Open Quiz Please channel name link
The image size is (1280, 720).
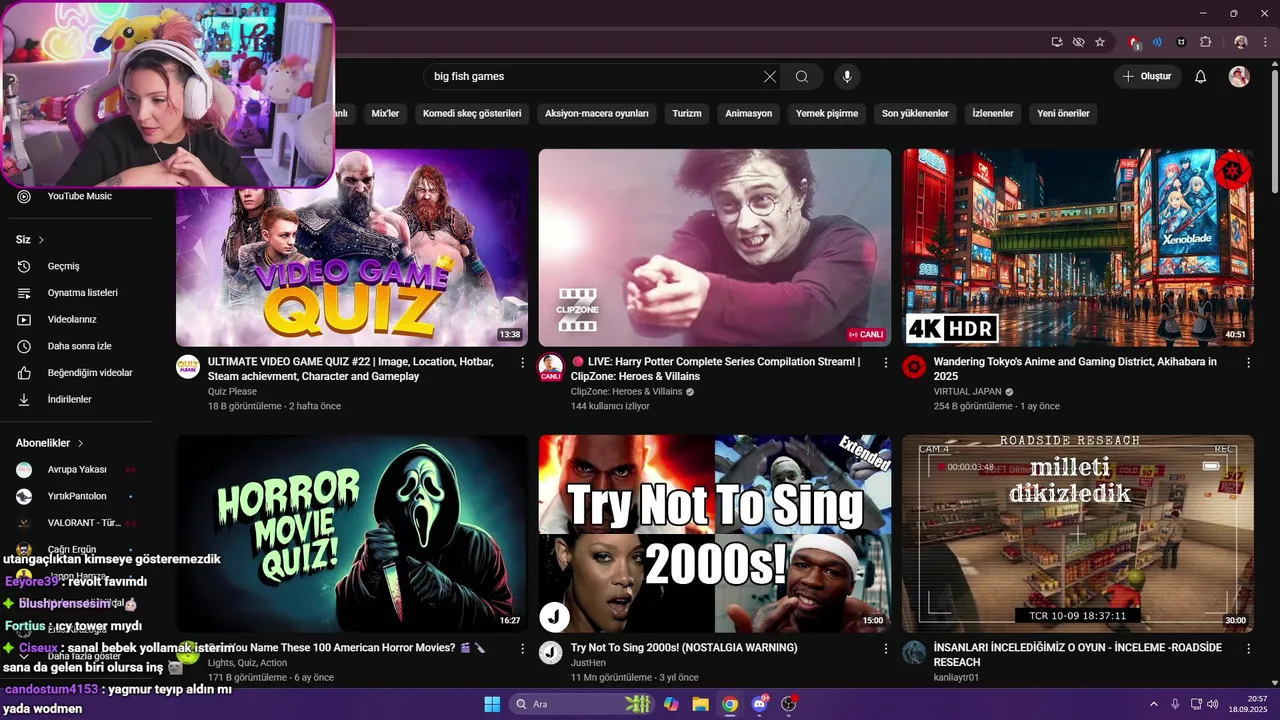(x=232, y=392)
